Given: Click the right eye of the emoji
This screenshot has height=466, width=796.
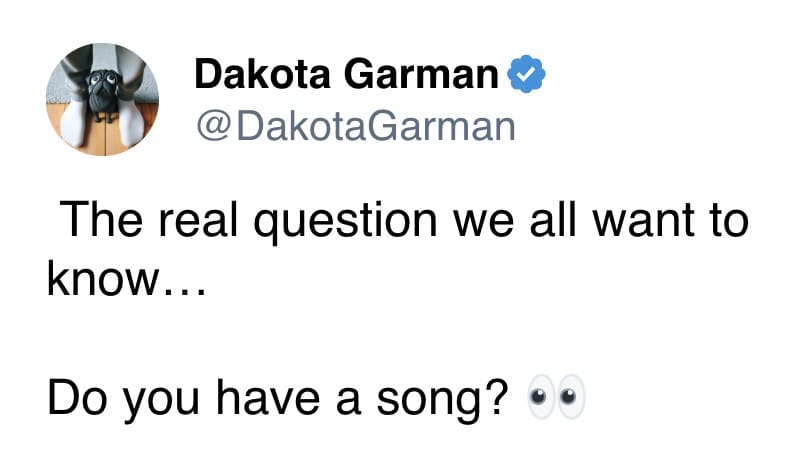Looking at the screenshot, I should pyautogui.click(x=572, y=396).
